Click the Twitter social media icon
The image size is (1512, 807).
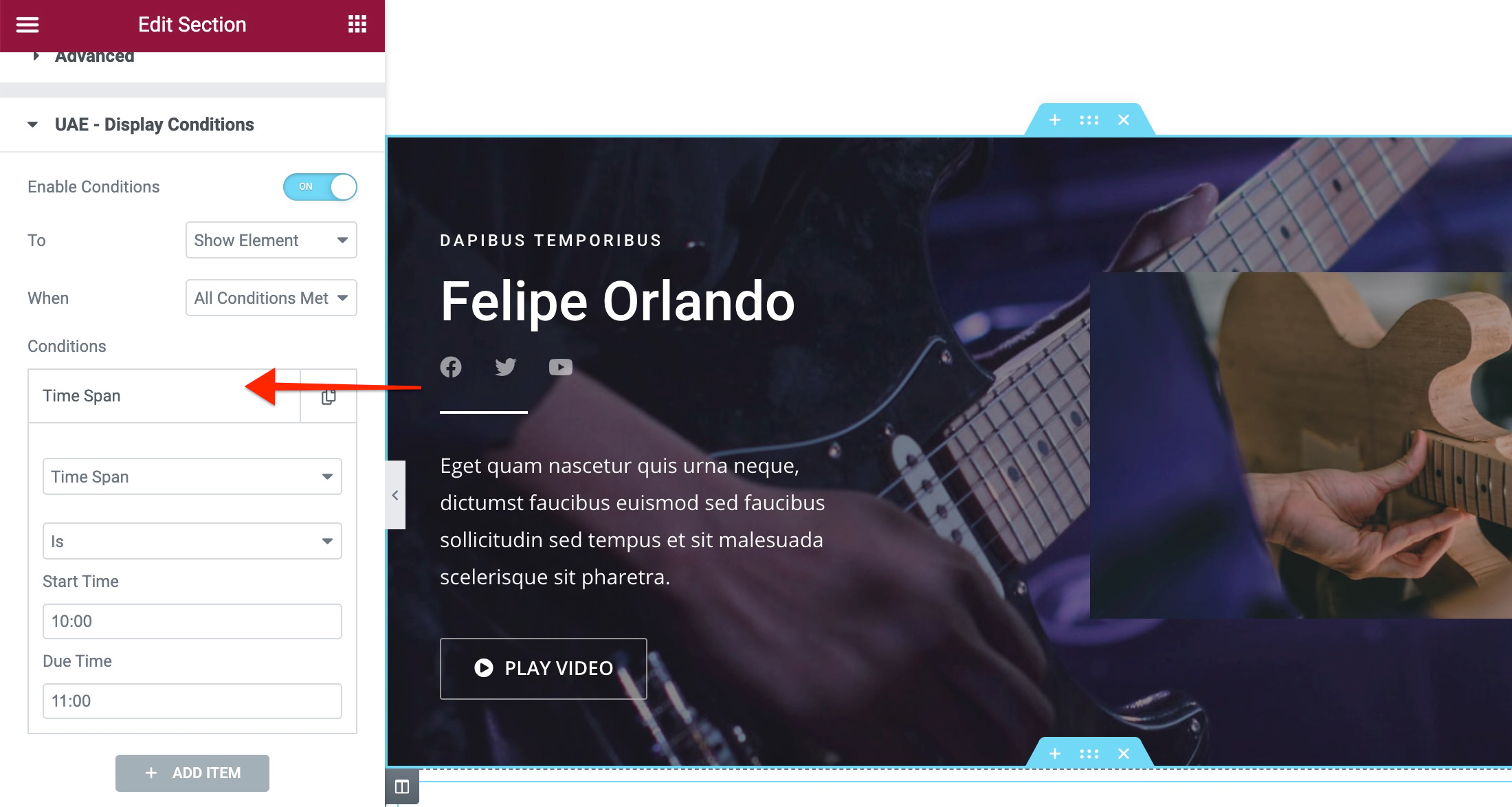coord(506,367)
